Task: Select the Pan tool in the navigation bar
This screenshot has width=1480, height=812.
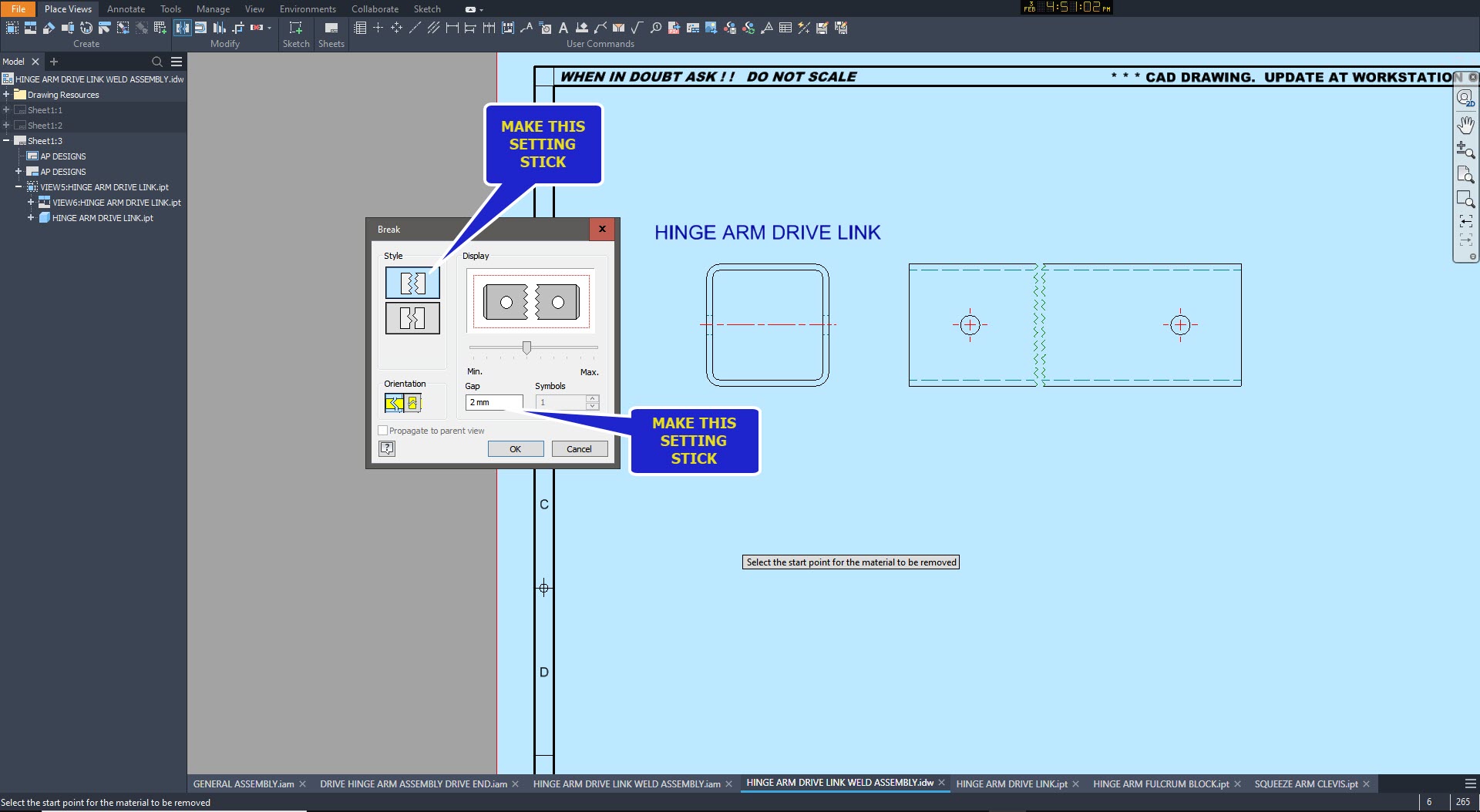Action: (1467, 125)
